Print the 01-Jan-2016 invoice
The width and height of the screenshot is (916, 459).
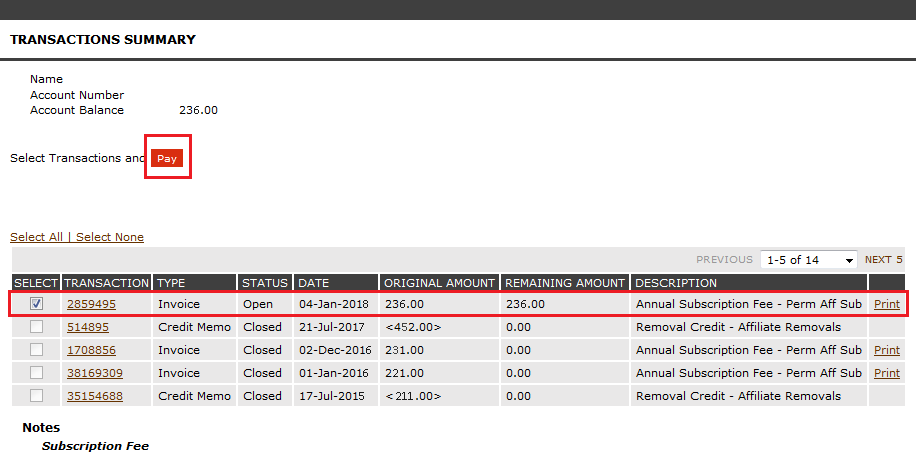(886, 373)
